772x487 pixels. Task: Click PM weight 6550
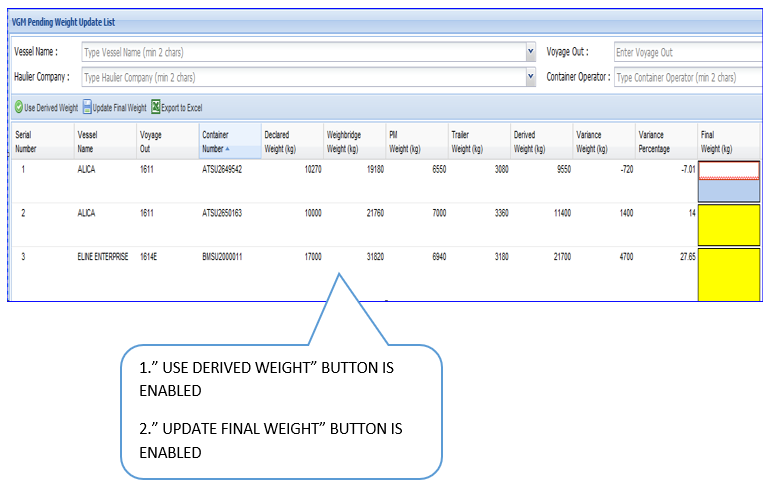tap(439, 169)
